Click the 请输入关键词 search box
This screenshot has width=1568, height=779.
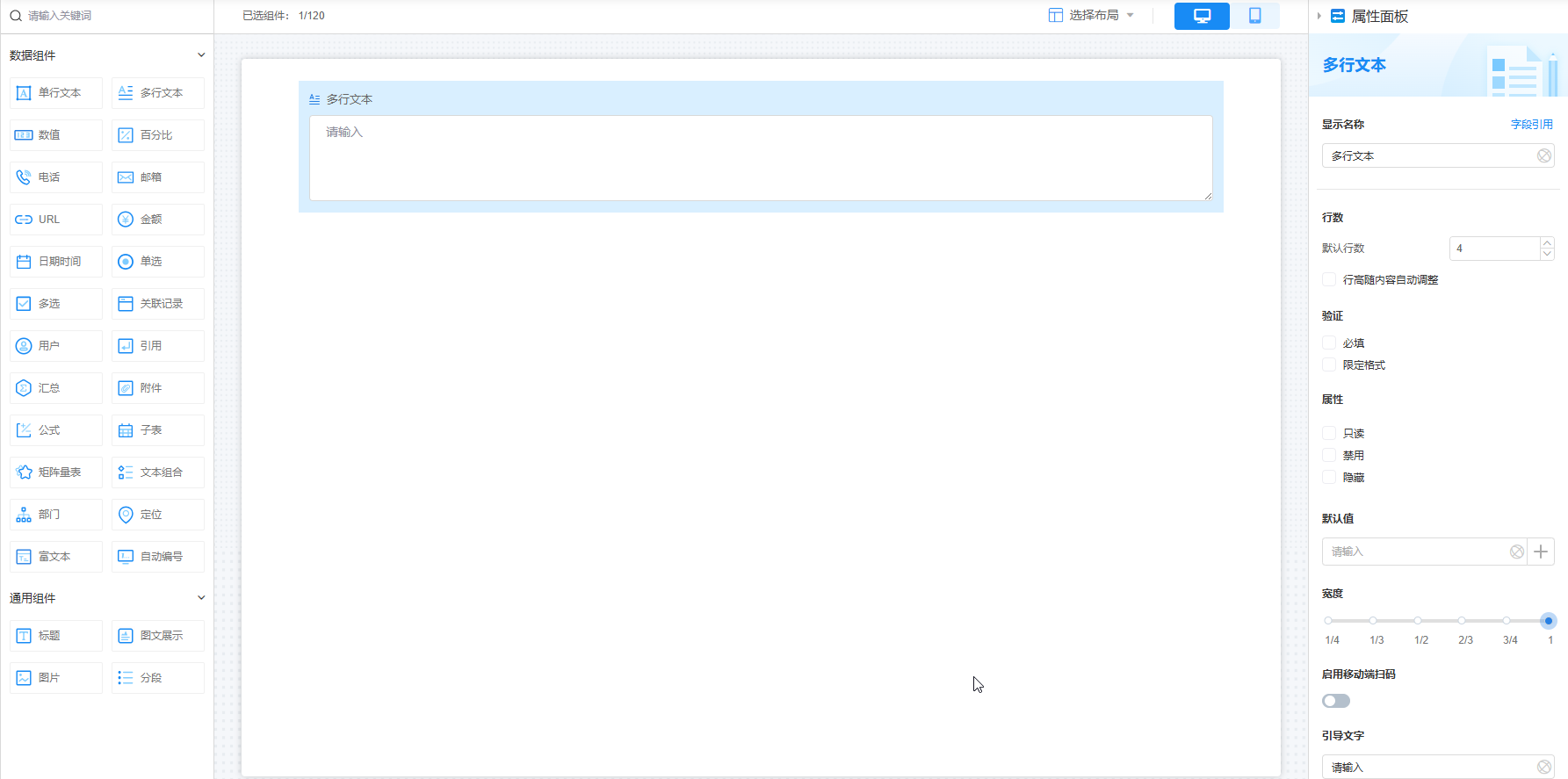106,16
